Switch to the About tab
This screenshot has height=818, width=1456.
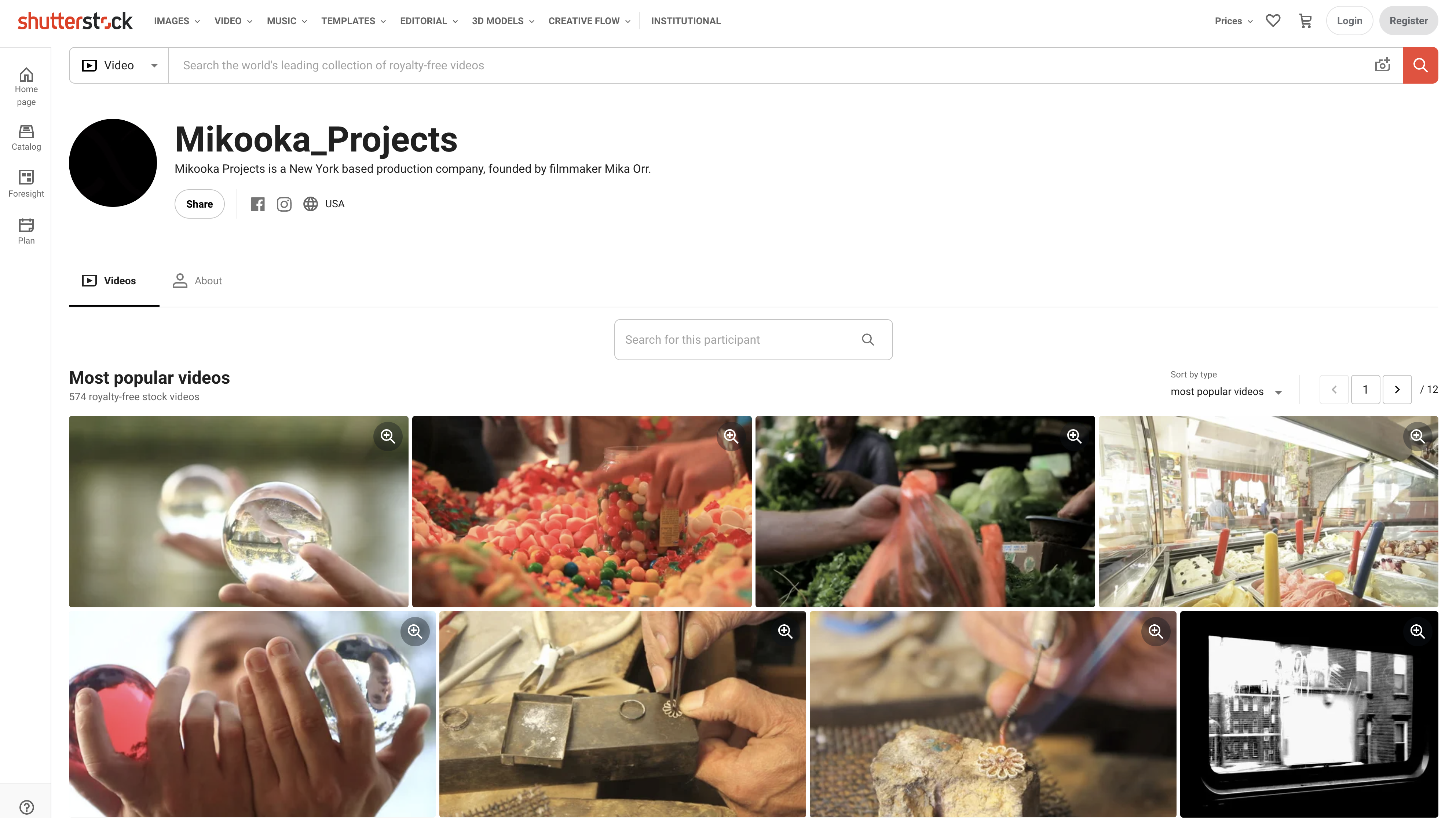(x=197, y=280)
